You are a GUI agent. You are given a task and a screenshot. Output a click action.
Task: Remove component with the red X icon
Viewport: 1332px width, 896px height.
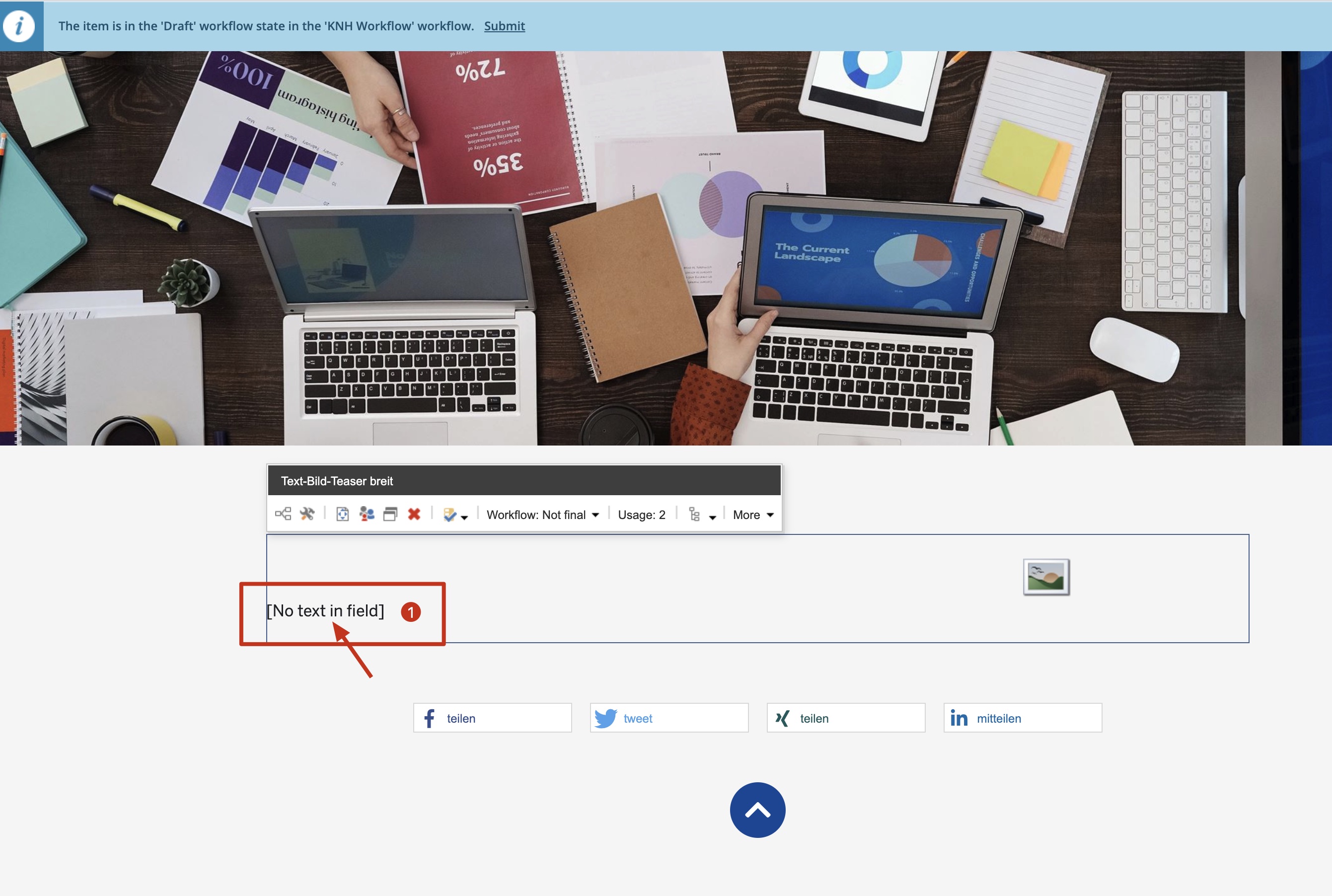click(x=414, y=514)
